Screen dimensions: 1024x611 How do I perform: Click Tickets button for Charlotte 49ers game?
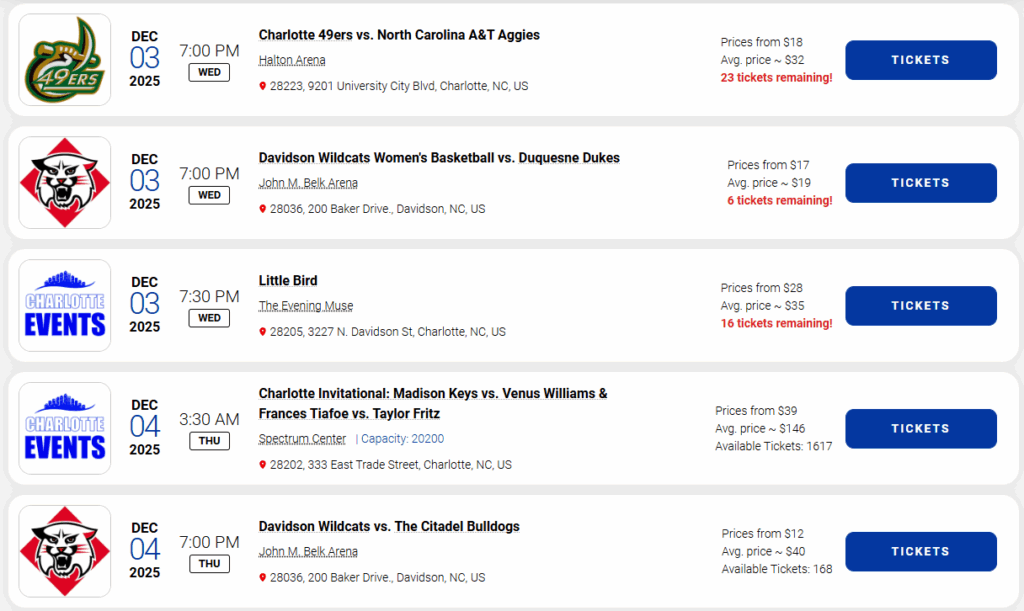point(920,60)
